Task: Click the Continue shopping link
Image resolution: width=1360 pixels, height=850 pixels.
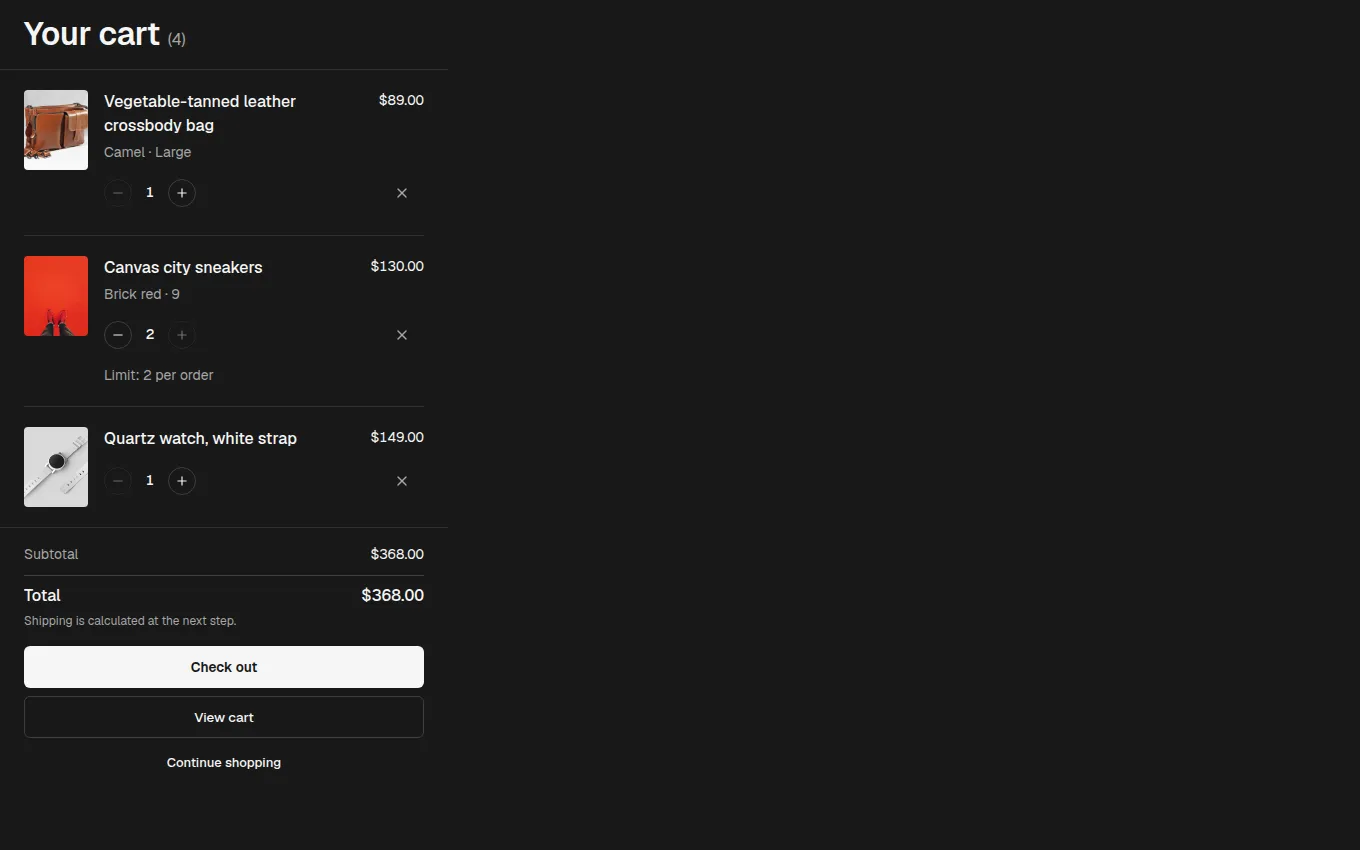Action: (x=224, y=763)
